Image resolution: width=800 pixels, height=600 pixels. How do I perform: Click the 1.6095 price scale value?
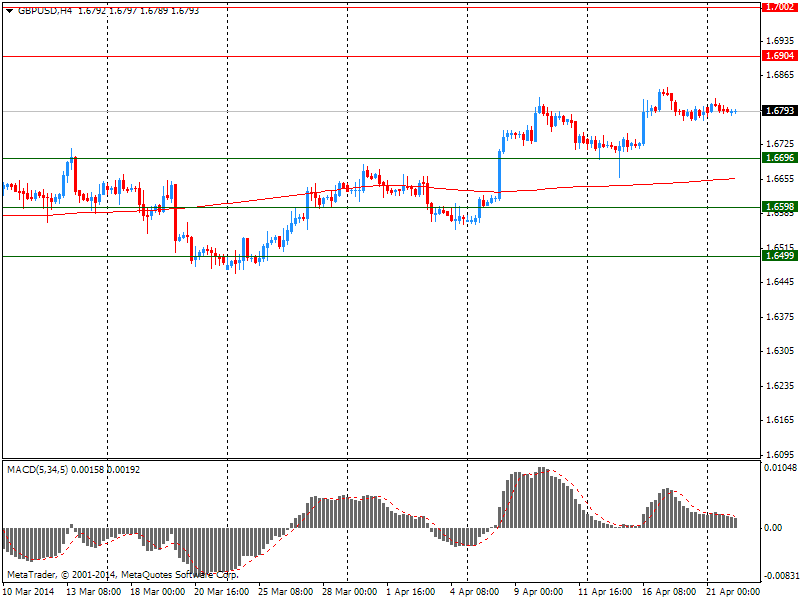780,455
